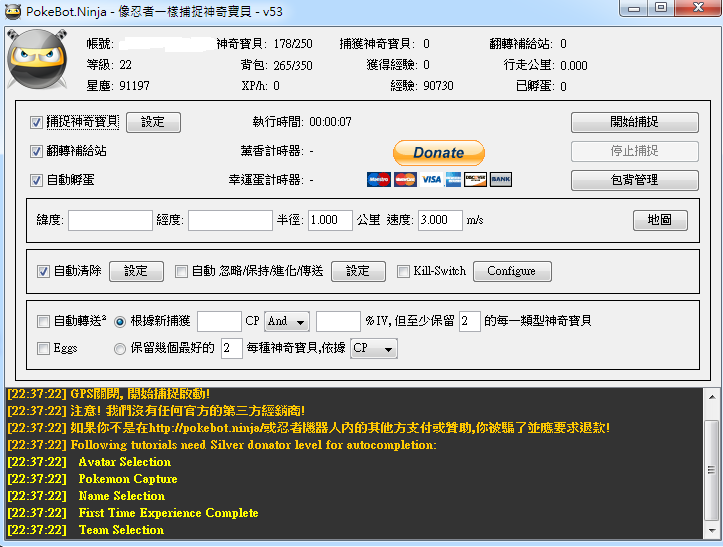Open 設定 for 忽略/保持/進化/傳送
Viewport: 723px width, 547px height.
coord(358,271)
